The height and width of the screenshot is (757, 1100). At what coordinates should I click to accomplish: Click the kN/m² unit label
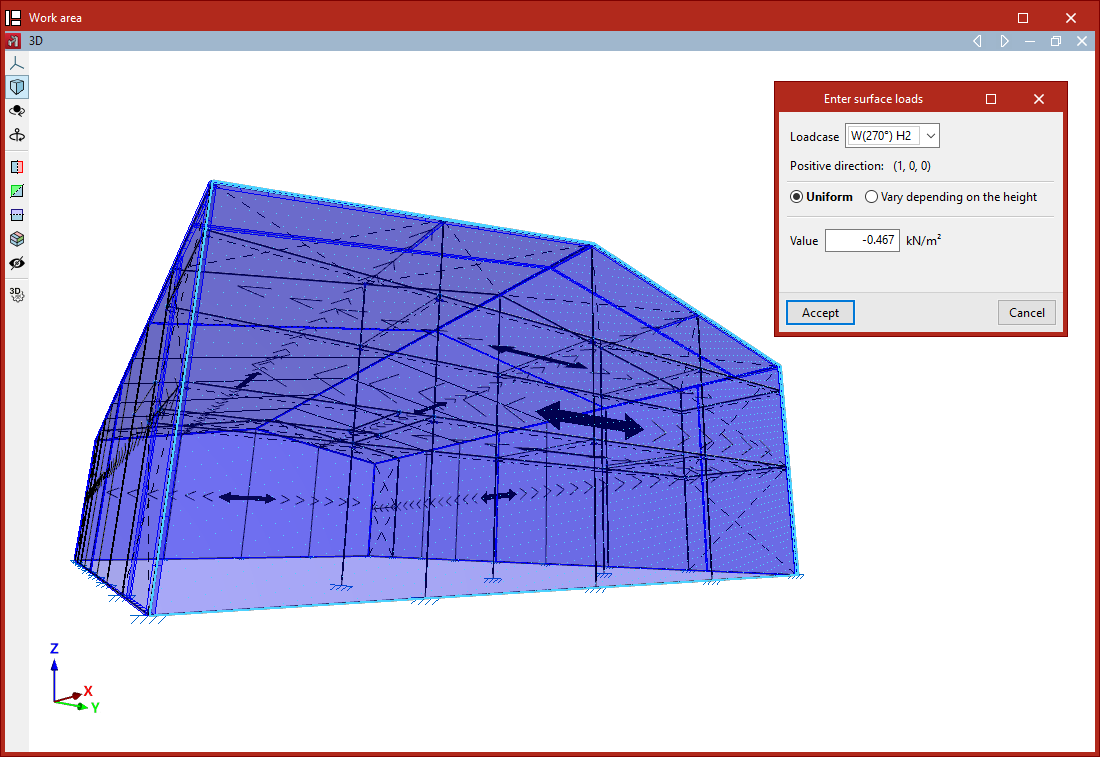tap(923, 240)
